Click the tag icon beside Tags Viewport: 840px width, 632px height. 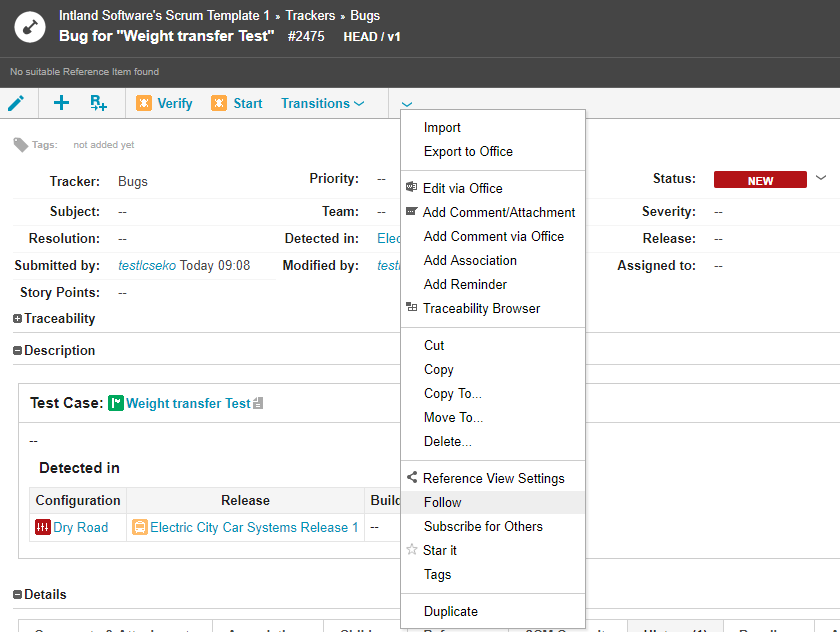[20, 145]
